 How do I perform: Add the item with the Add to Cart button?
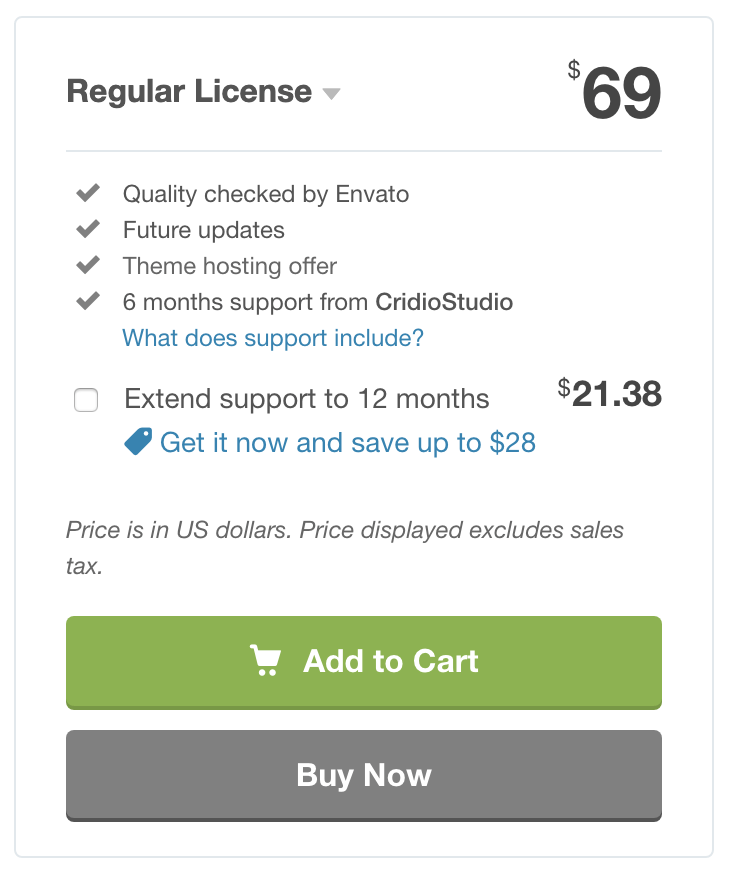tap(364, 662)
